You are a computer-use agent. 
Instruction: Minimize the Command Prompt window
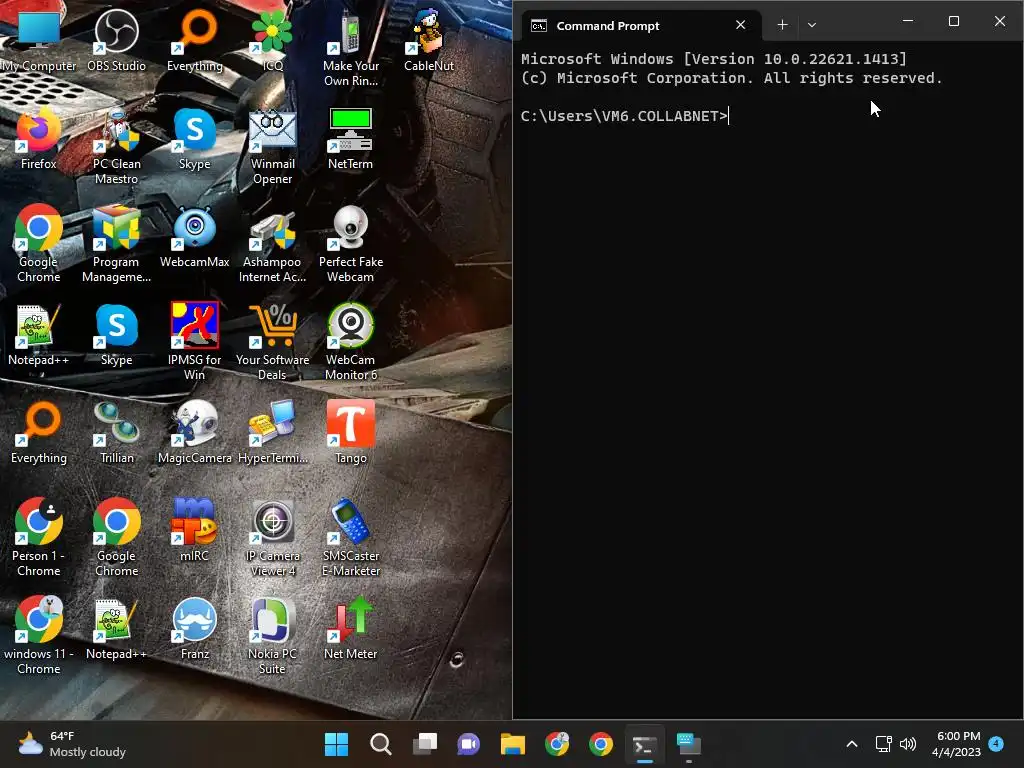[908, 22]
